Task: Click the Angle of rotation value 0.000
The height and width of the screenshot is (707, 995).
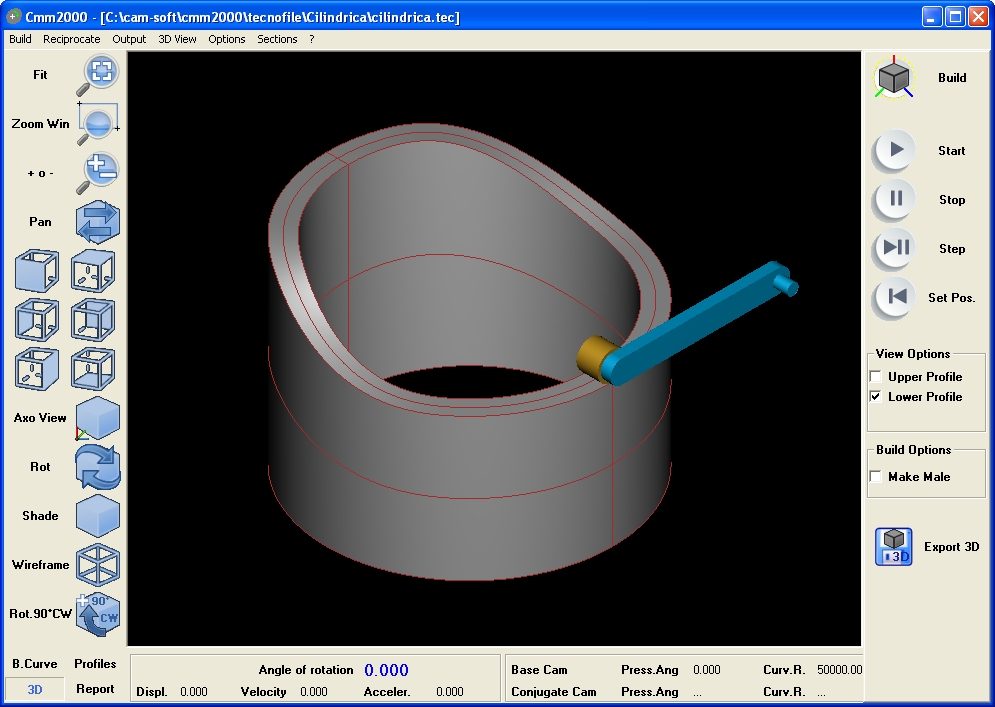Action: [386, 670]
